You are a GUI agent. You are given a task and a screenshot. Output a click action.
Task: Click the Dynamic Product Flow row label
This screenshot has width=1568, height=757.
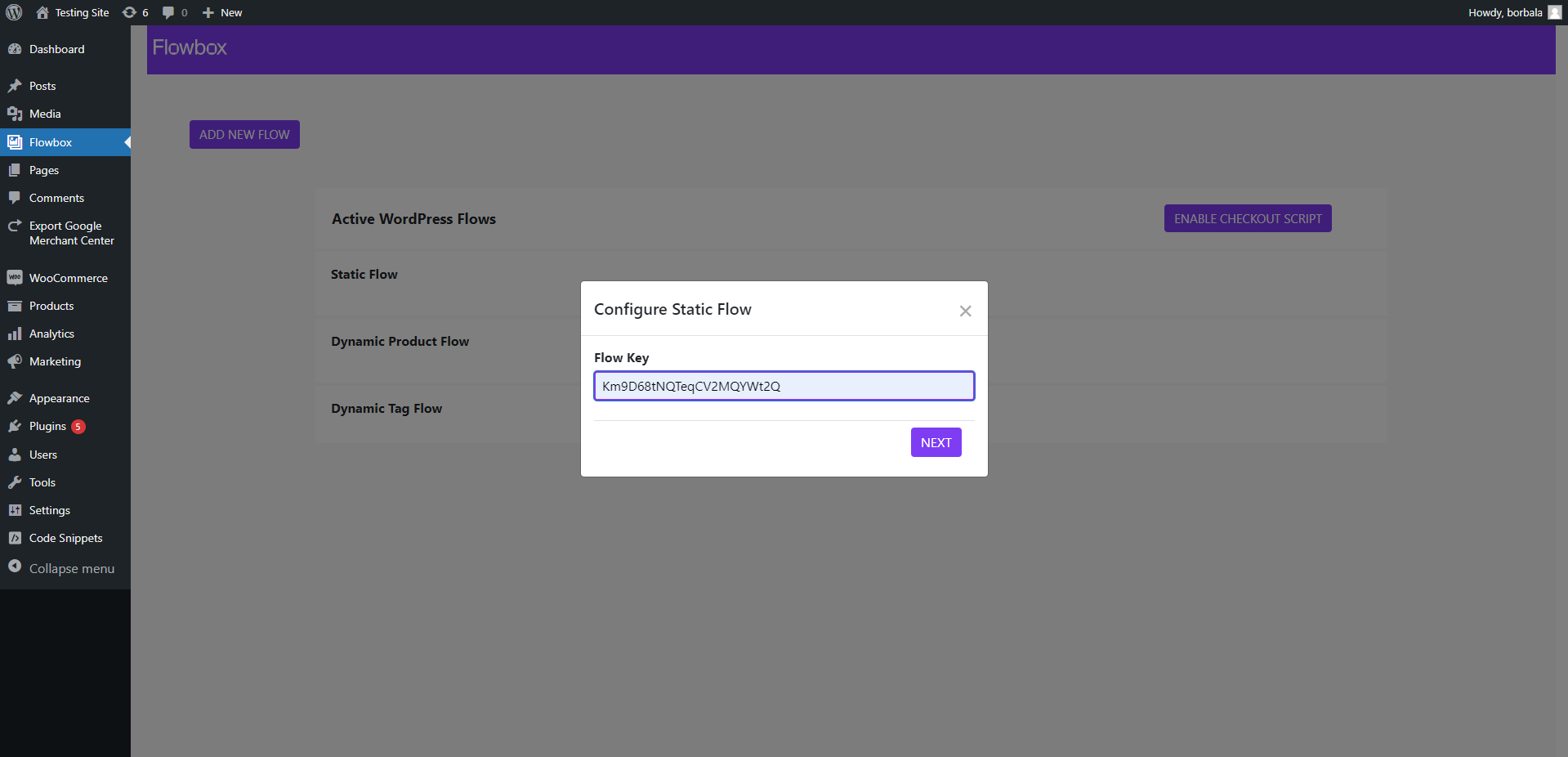pos(400,342)
